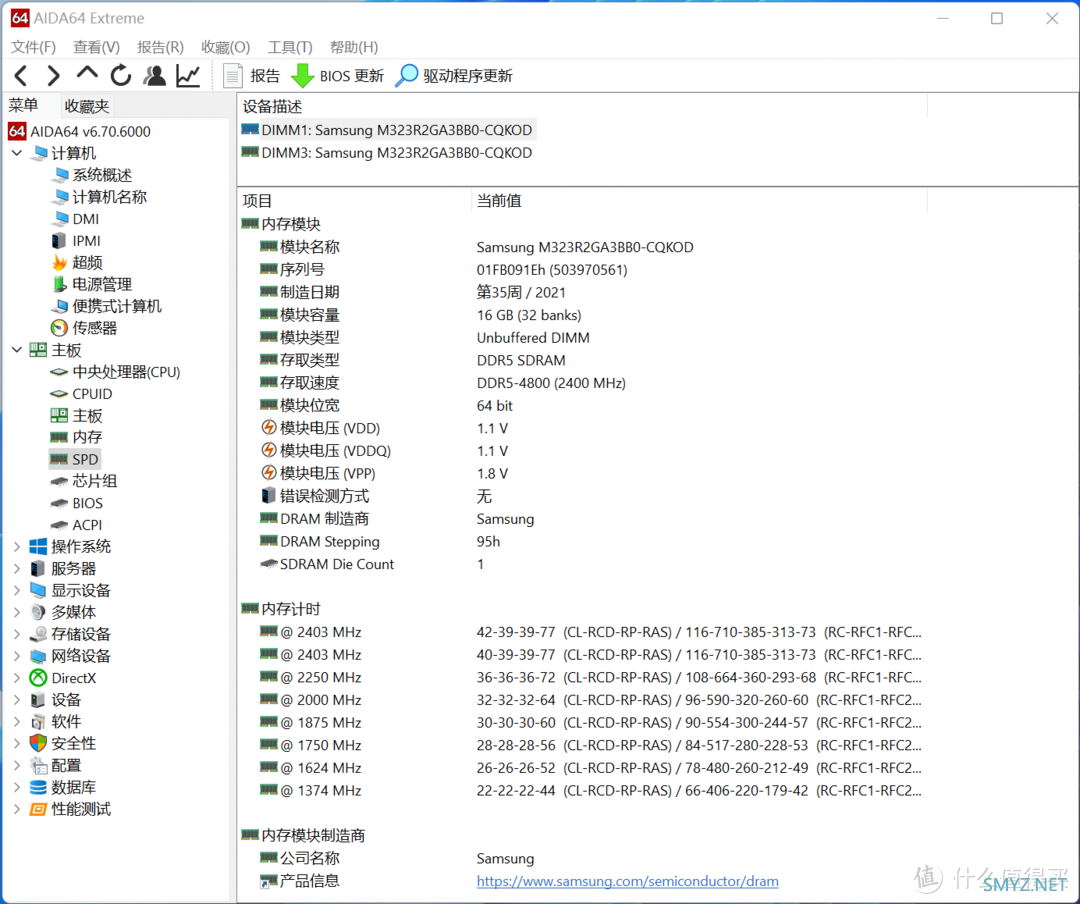Expand the 存储设备 tree node
Viewport: 1080px width, 904px height.
click(x=17, y=635)
